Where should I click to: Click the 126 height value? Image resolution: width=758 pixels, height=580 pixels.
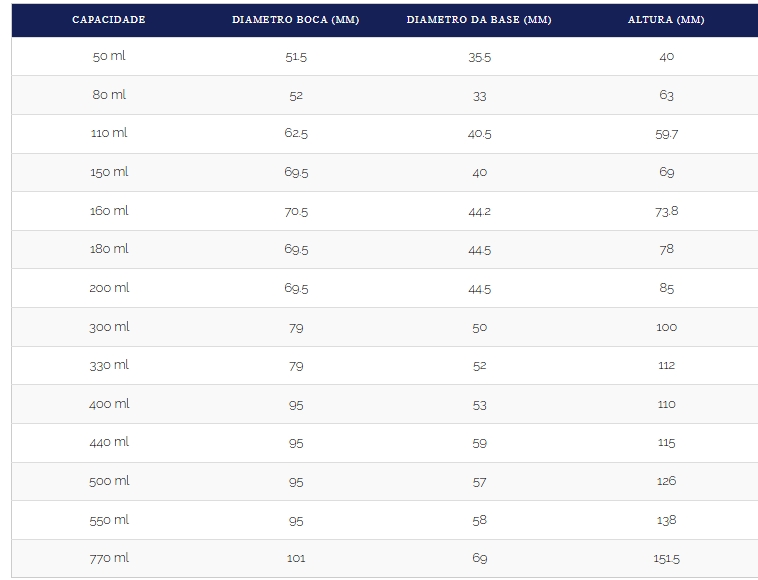666,481
